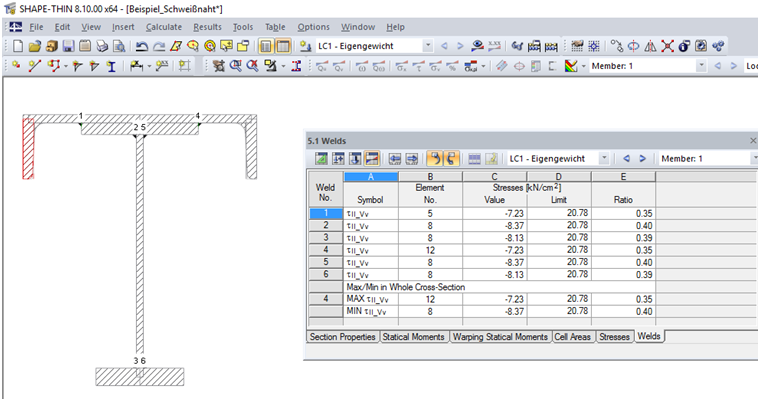Select the Welds tab
This screenshot has height=399, width=760.
point(649,336)
